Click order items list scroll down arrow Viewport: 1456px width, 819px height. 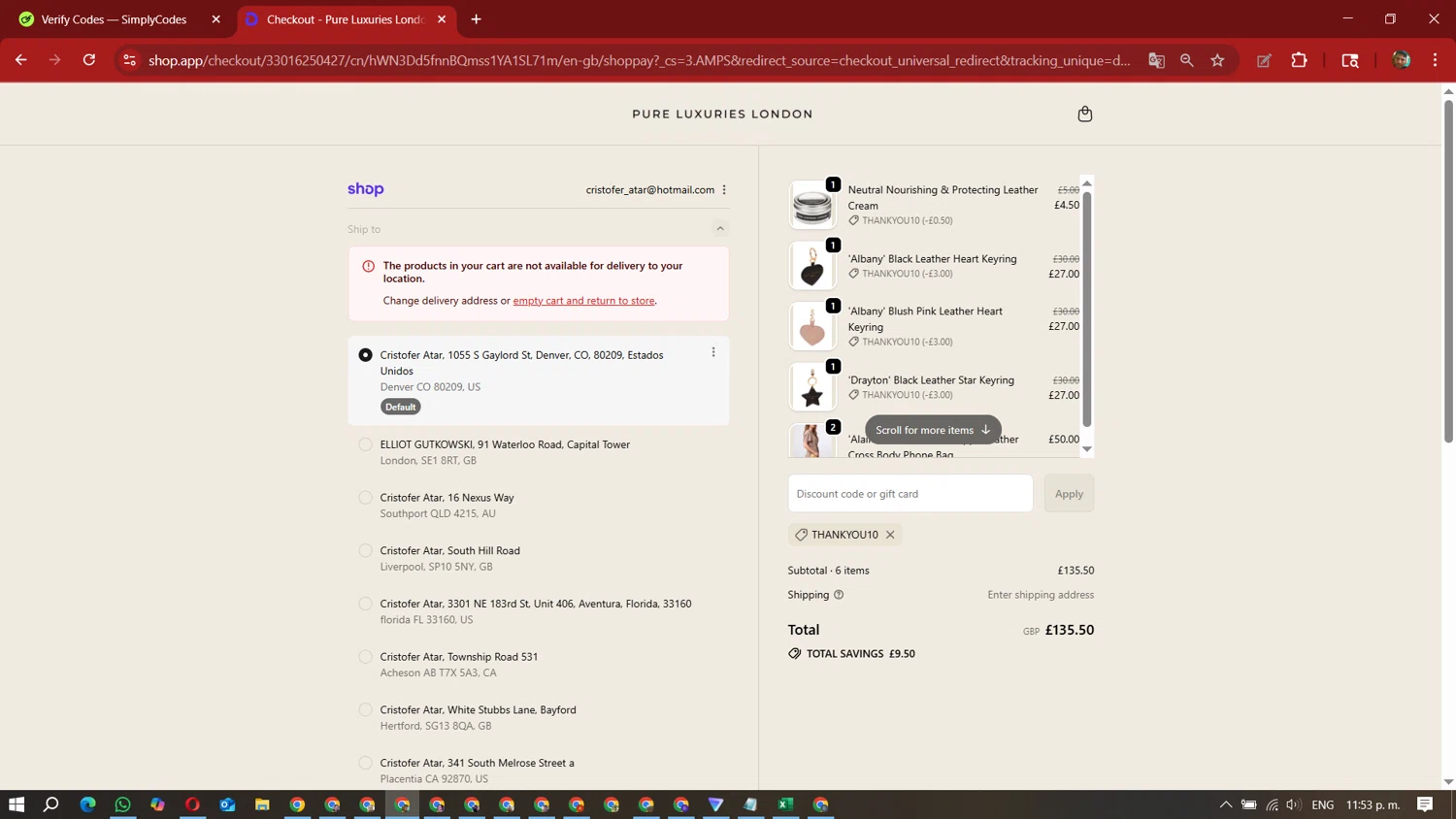coord(1087,449)
